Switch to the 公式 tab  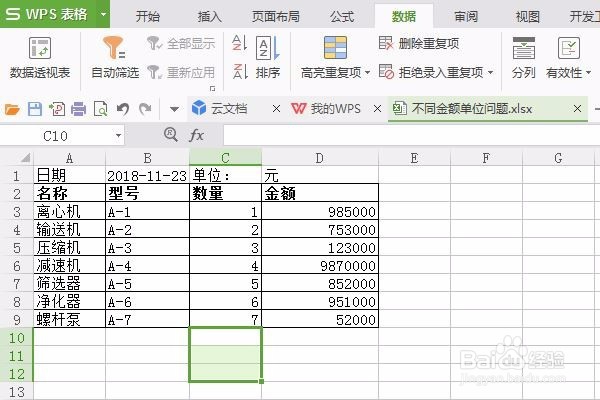pos(342,16)
